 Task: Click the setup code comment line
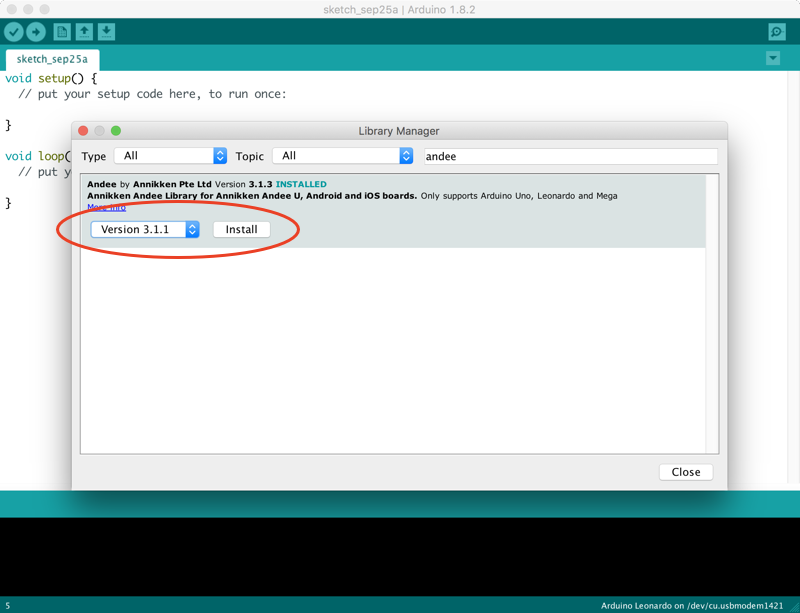click(153, 94)
